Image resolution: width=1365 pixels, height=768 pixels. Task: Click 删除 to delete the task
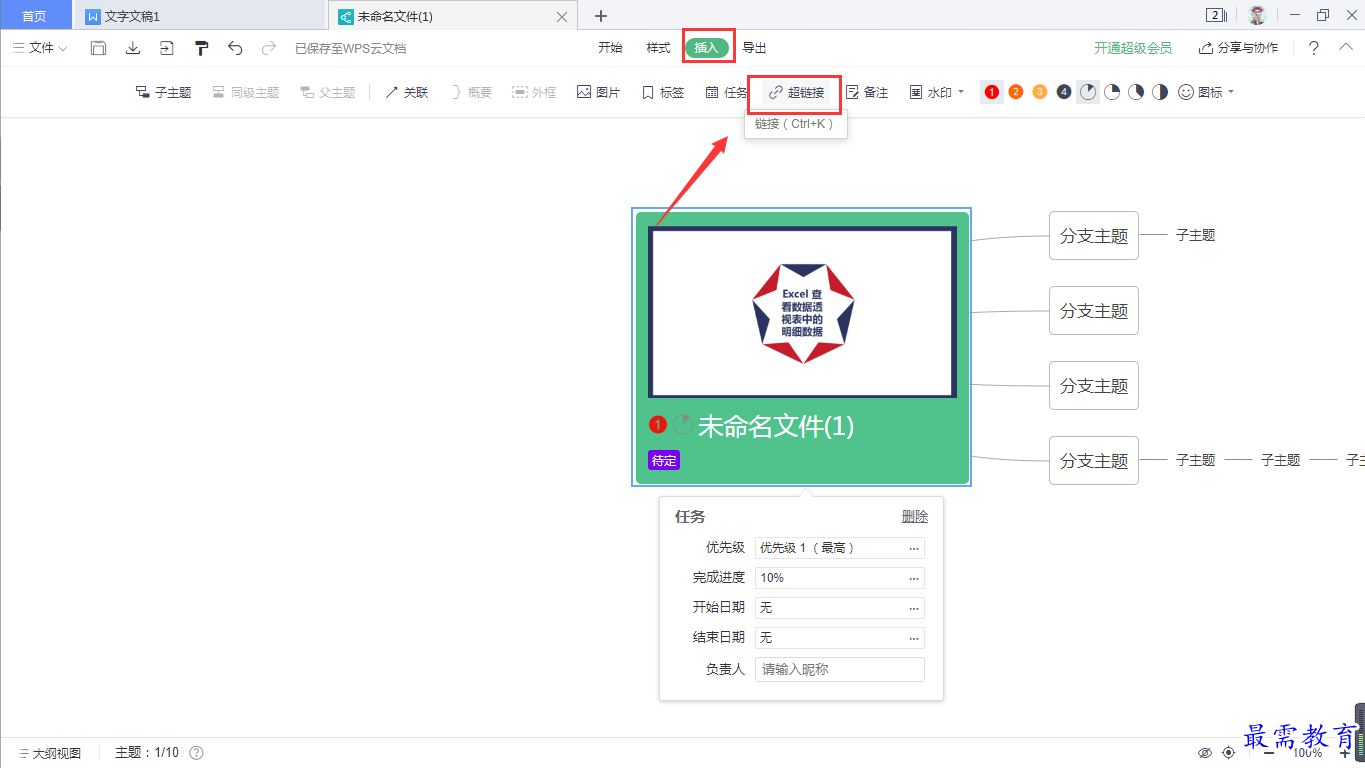point(915,516)
